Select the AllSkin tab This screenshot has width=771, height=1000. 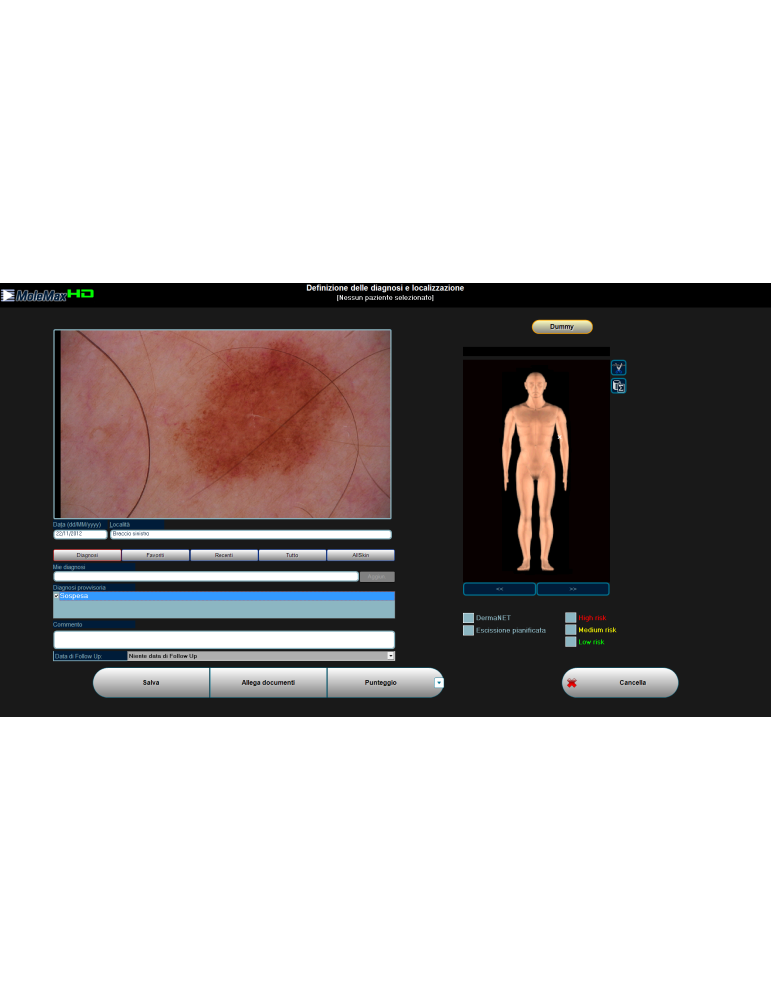coord(361,555)
